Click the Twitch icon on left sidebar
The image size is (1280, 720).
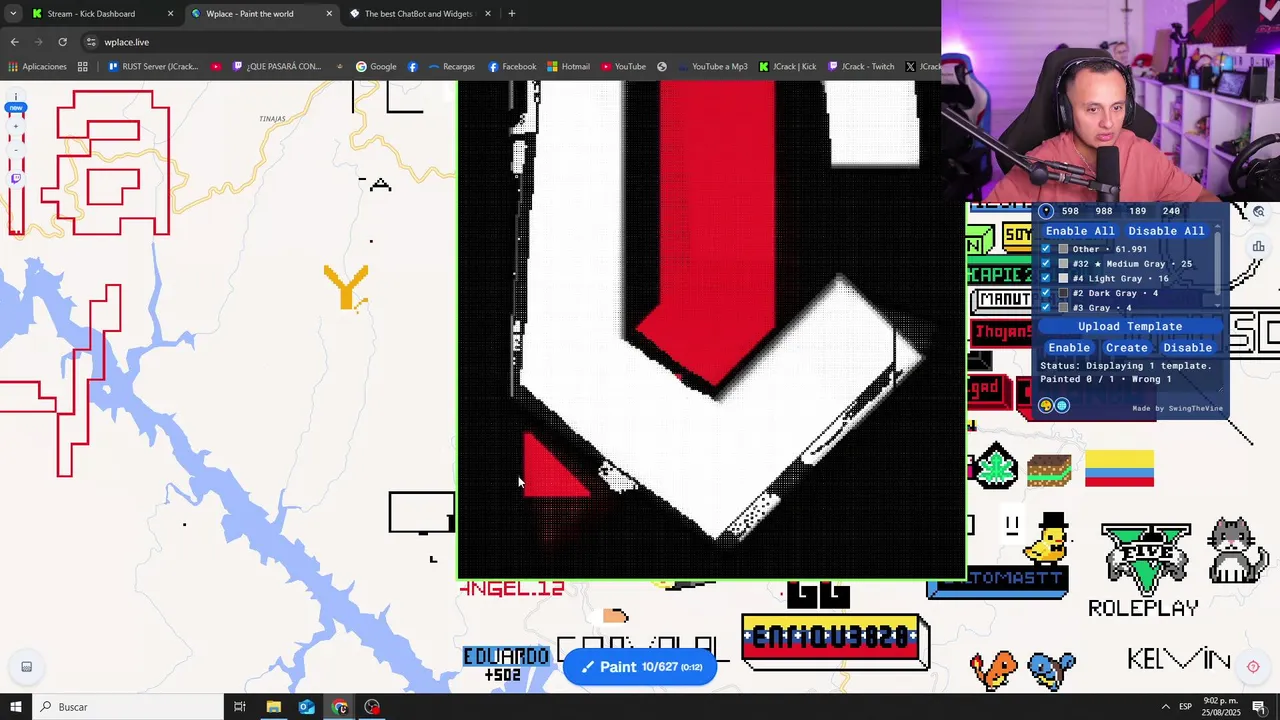[16, 178]
